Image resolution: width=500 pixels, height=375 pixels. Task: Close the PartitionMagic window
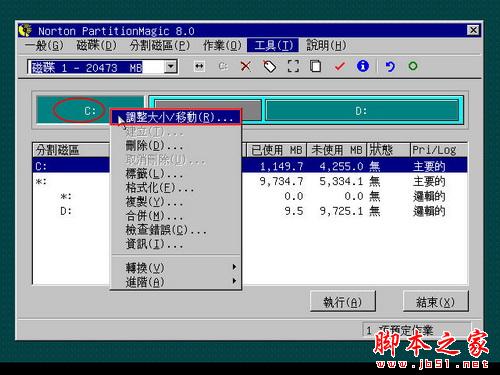(473, 30)
